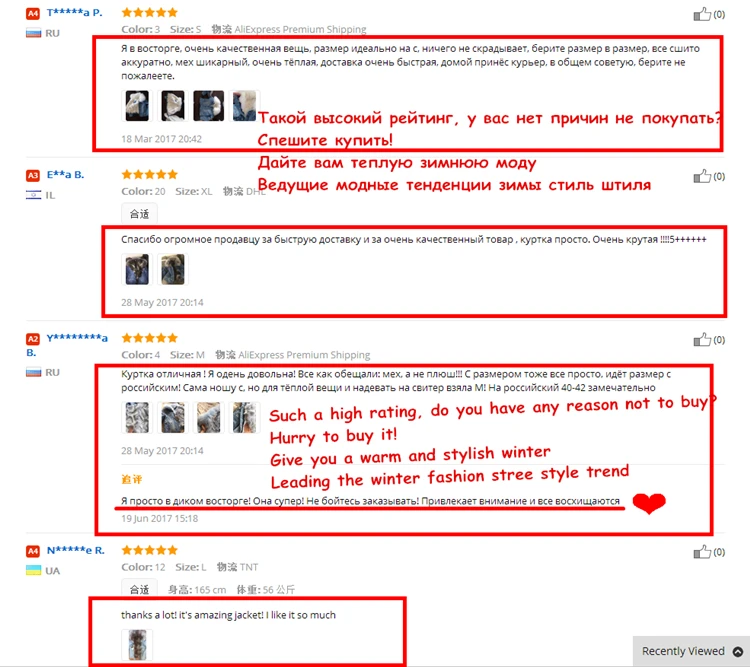Expand the Recently Viewed panel arrow

(x=738, y=651)
